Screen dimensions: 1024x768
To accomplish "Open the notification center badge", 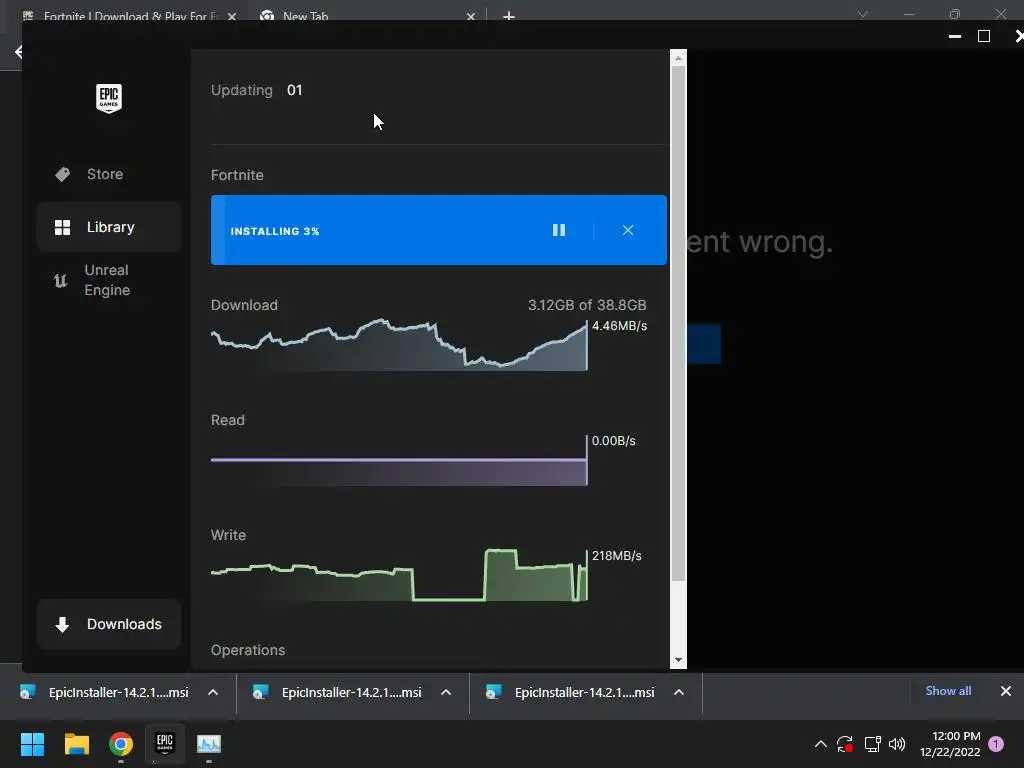I will coord(996,743).
